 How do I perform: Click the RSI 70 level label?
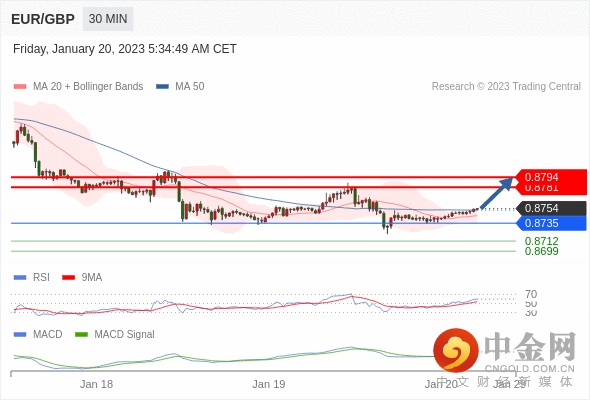coord(531,294)
